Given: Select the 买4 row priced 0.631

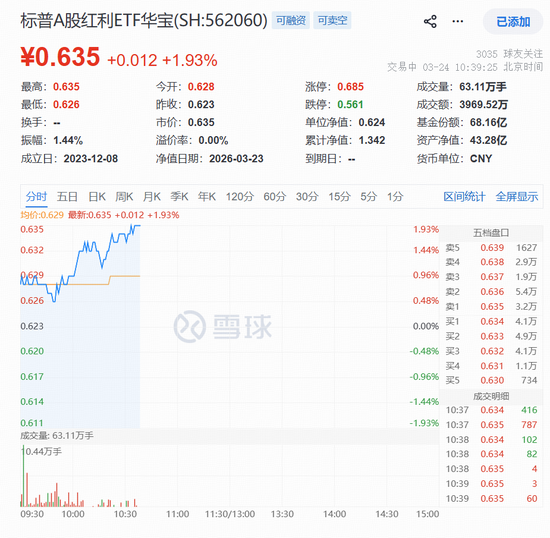Looking at the screenshot, I should (x=491, y=366).
